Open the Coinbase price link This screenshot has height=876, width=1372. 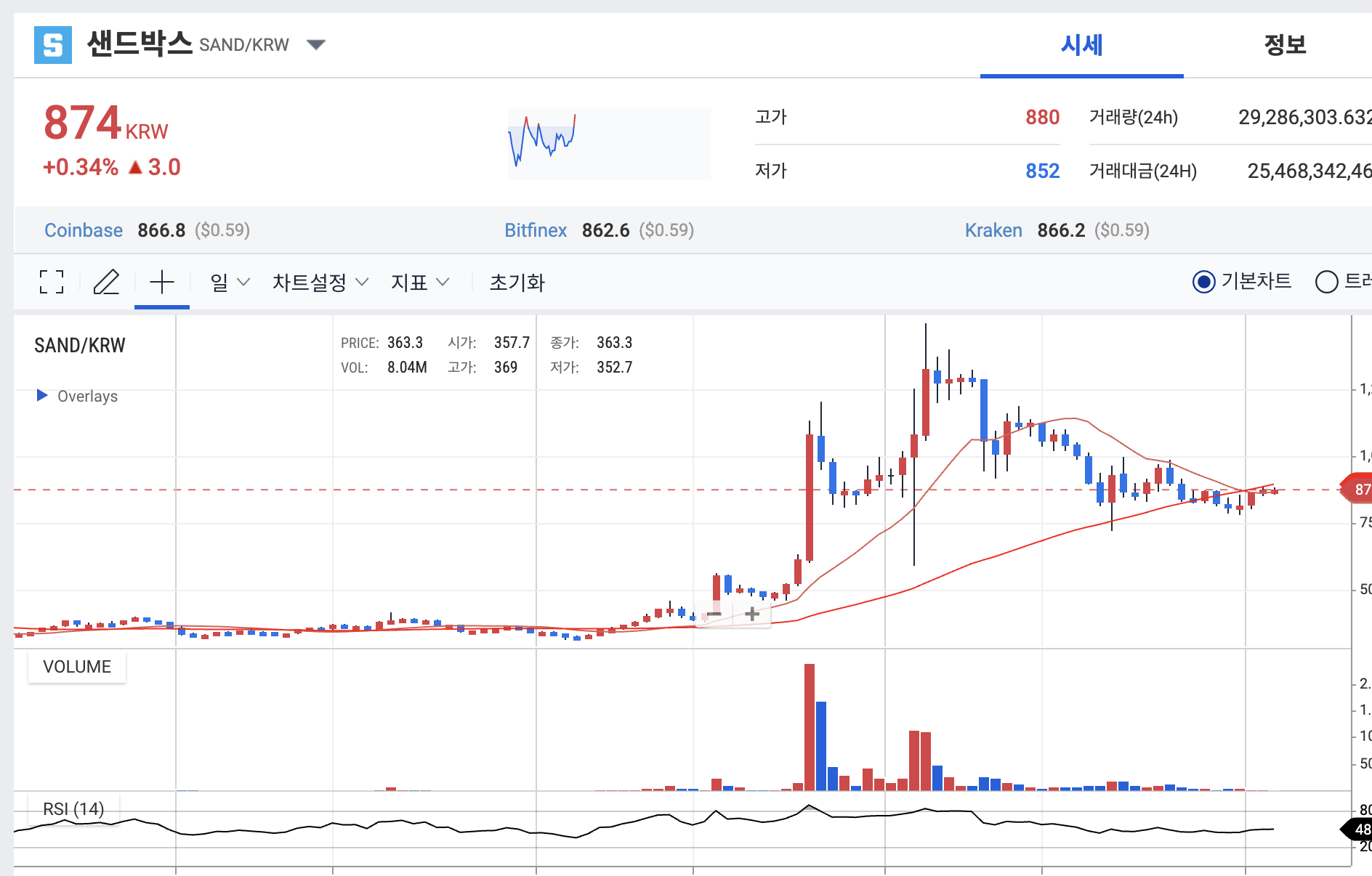tap(84, 230)
